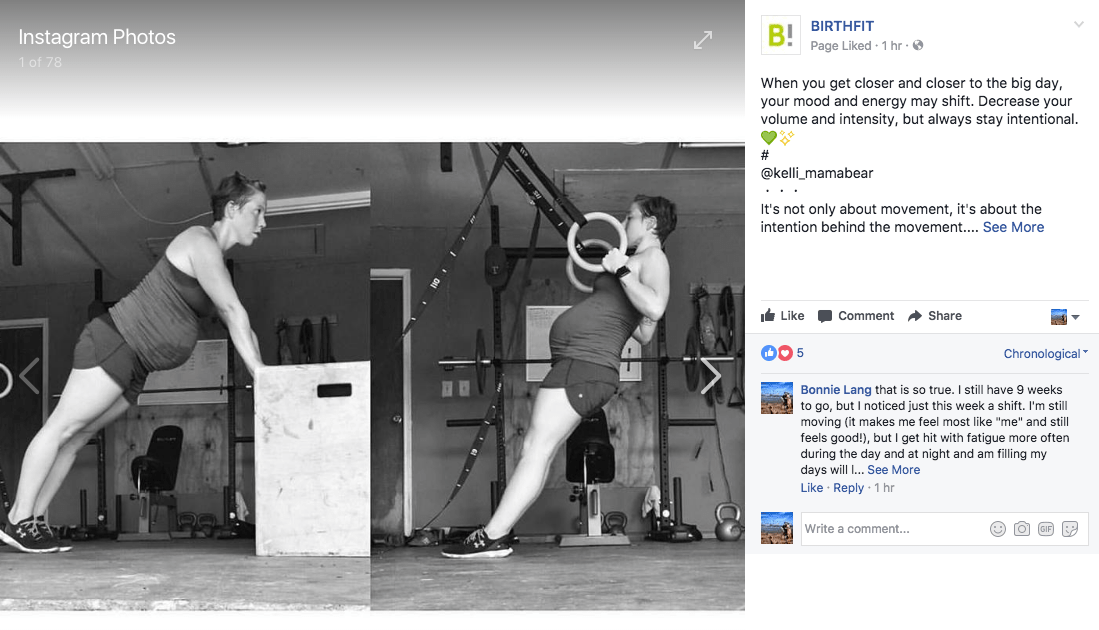Switch commenting identity via avatar dropdown
This screenshot has height=630, width=1099.
pos(1065,317)
